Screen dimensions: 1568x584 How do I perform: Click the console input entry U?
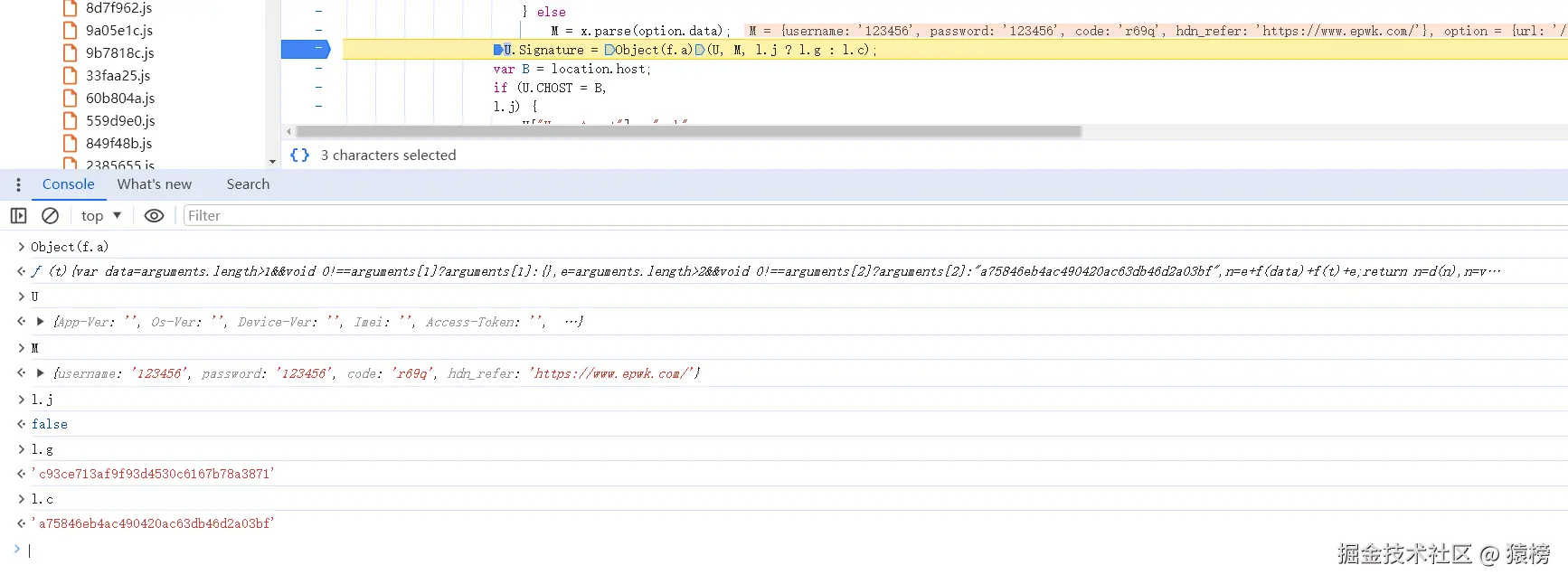34,297
